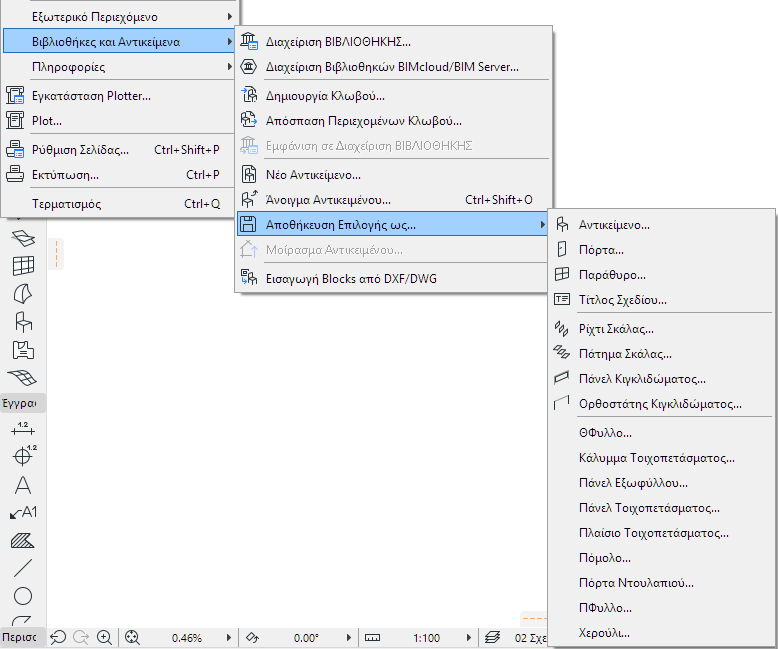778x649 pixels.
Task: Select the Slab tool in toolbox
Action: point(23,238)
